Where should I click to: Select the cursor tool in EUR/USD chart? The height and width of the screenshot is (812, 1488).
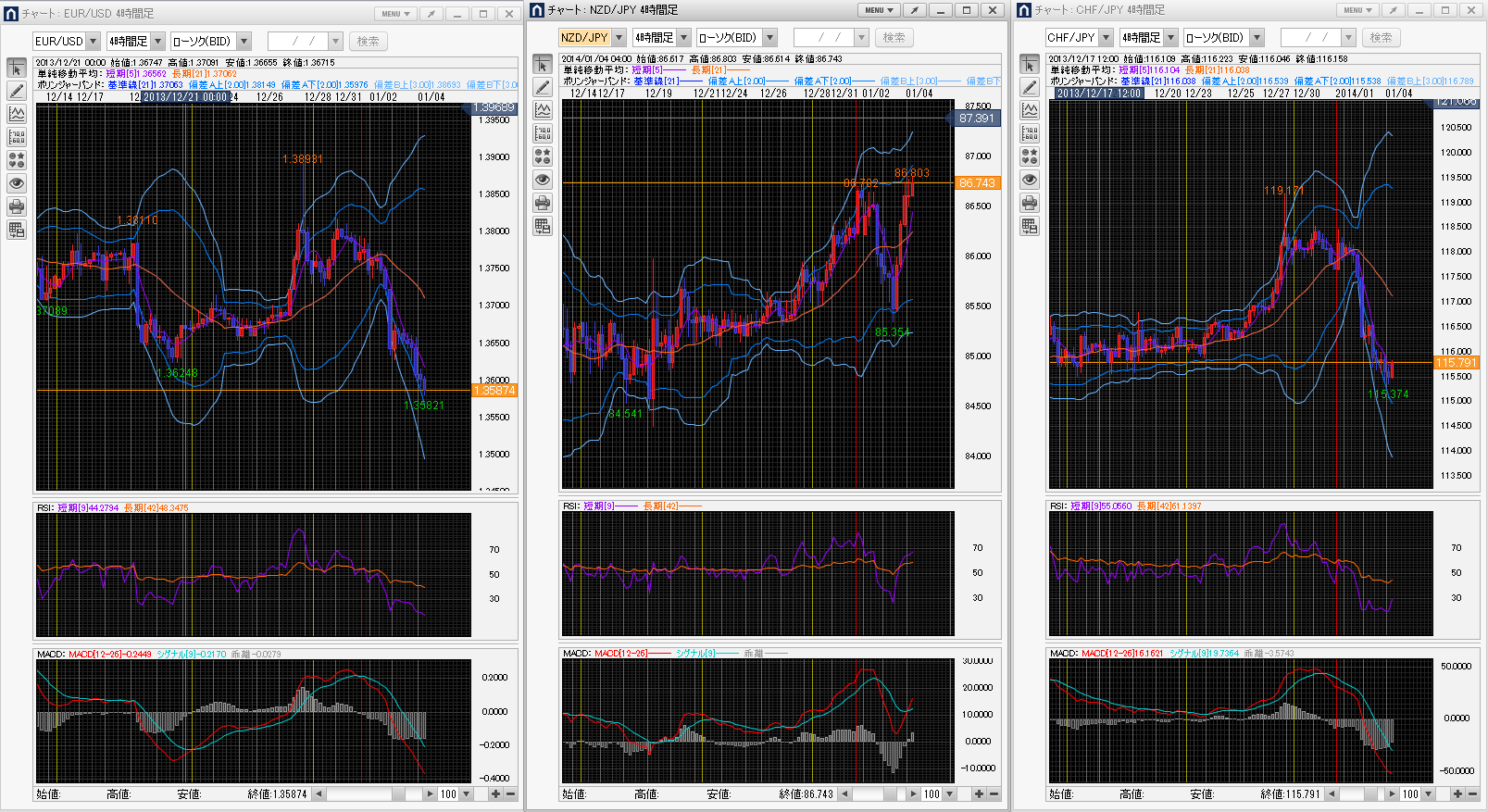pos(17,68)
